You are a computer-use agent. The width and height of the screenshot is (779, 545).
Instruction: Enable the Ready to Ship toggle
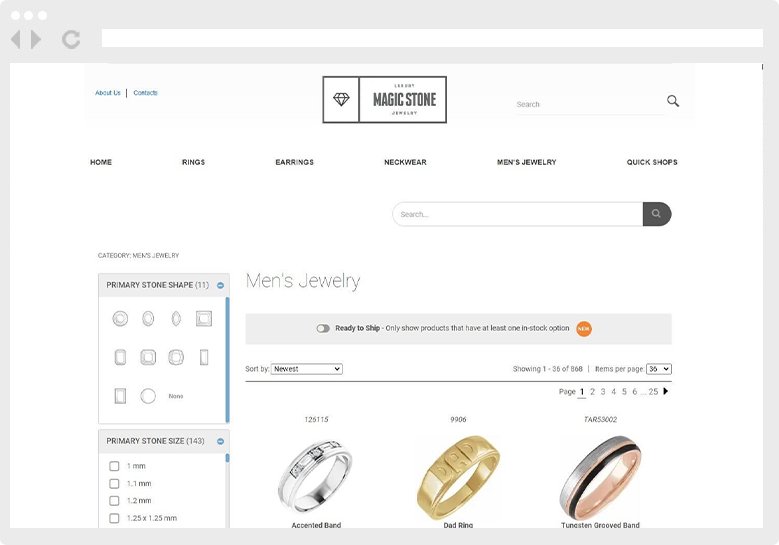coord(323,328)
